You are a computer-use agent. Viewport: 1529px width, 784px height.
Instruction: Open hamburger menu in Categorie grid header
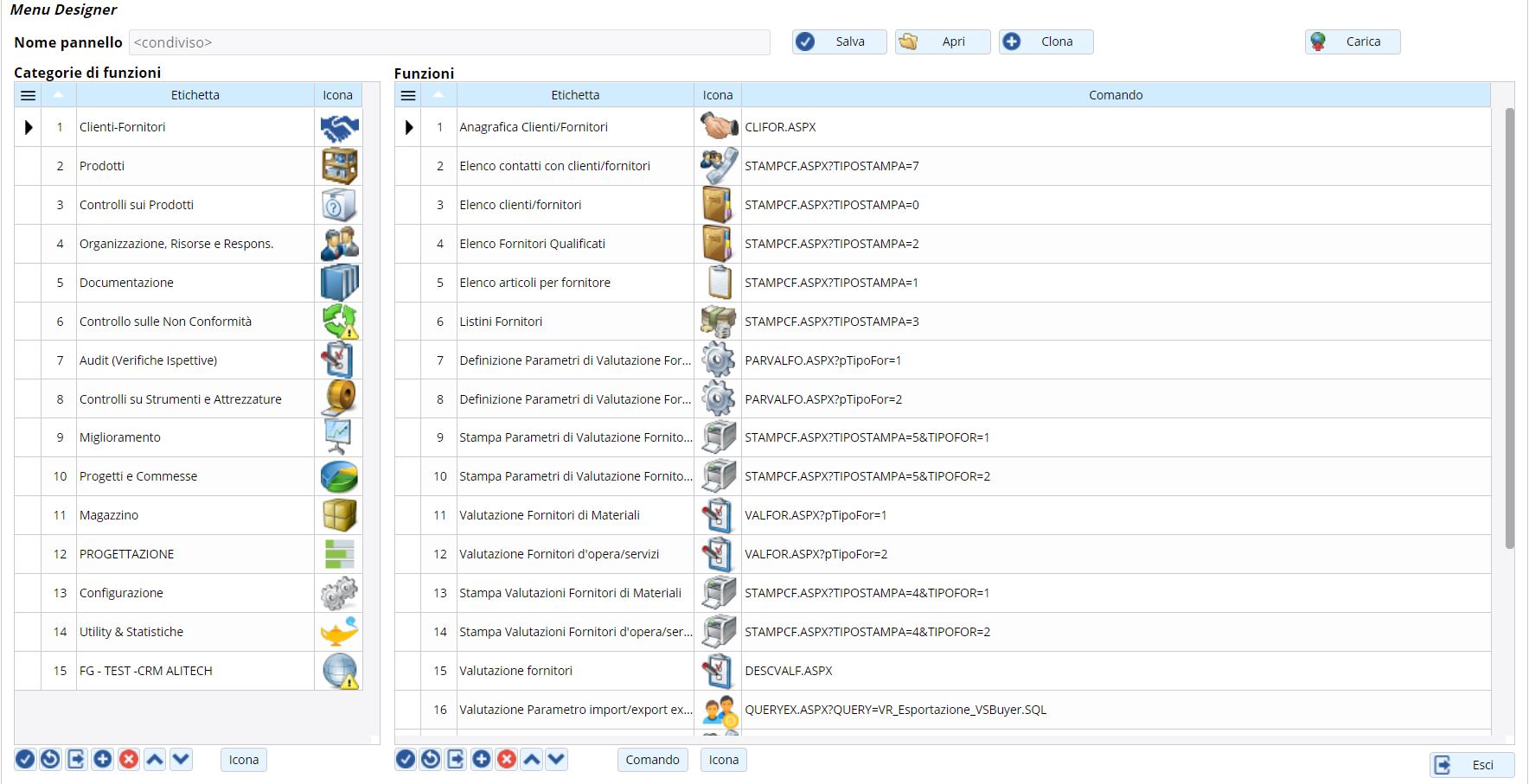(28, 95)
